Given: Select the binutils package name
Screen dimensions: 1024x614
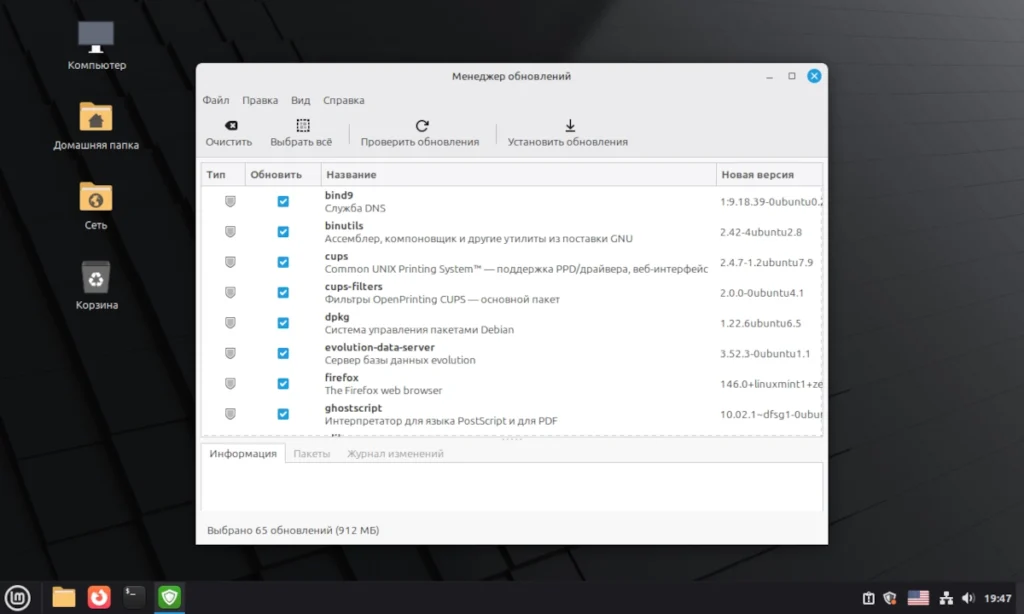Looking at the screenshot, I should 344,225.
